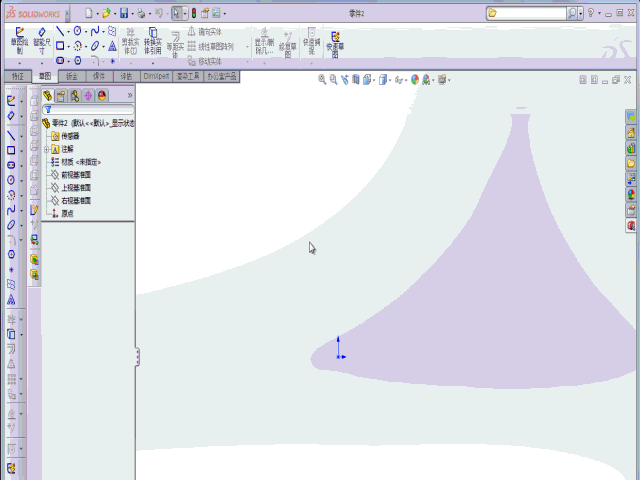Choose the Ellipse tool in the ribbon

pos(95,46)
